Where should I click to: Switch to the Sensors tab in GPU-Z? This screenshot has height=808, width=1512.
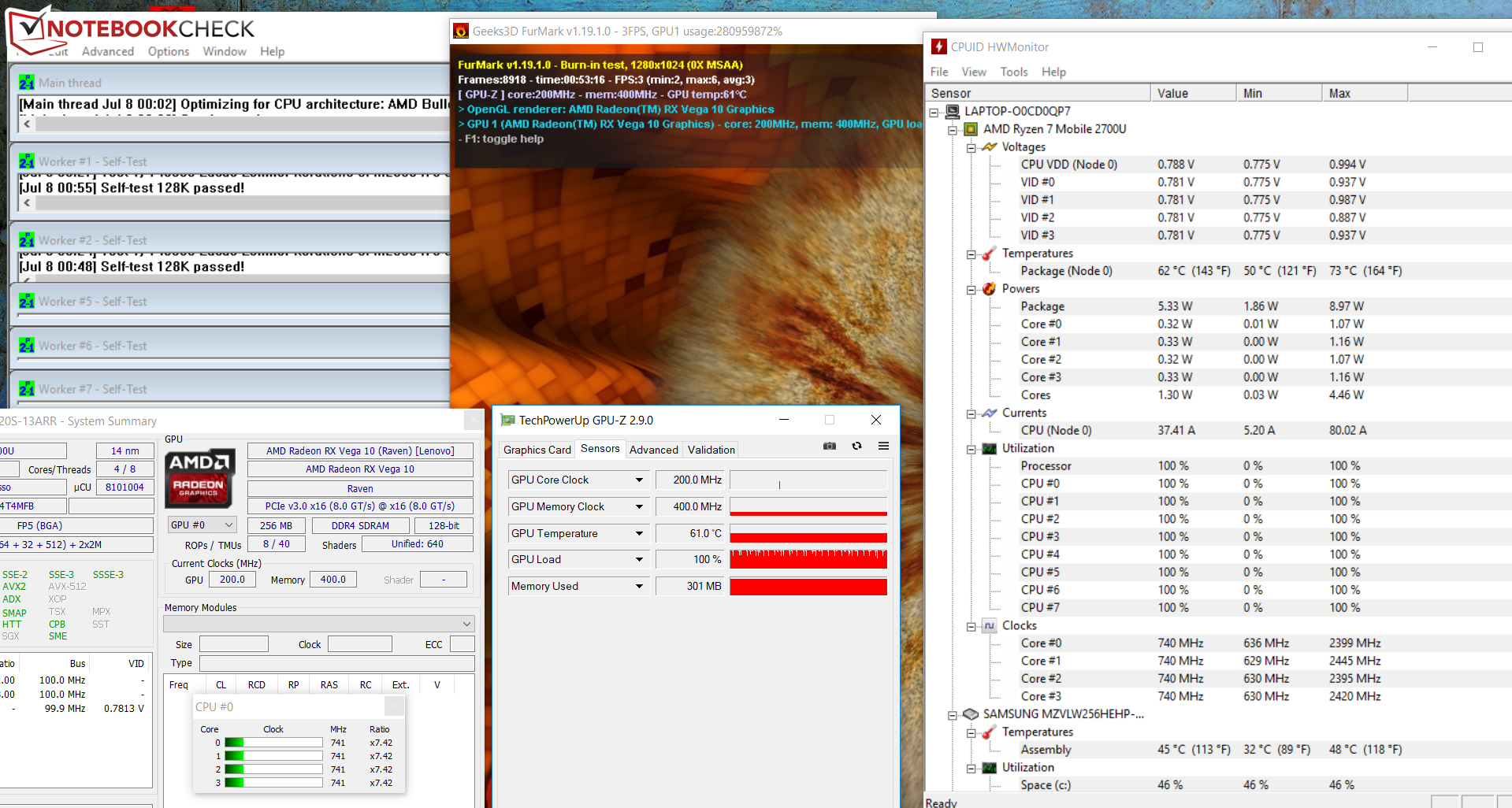tap(600, 449)
